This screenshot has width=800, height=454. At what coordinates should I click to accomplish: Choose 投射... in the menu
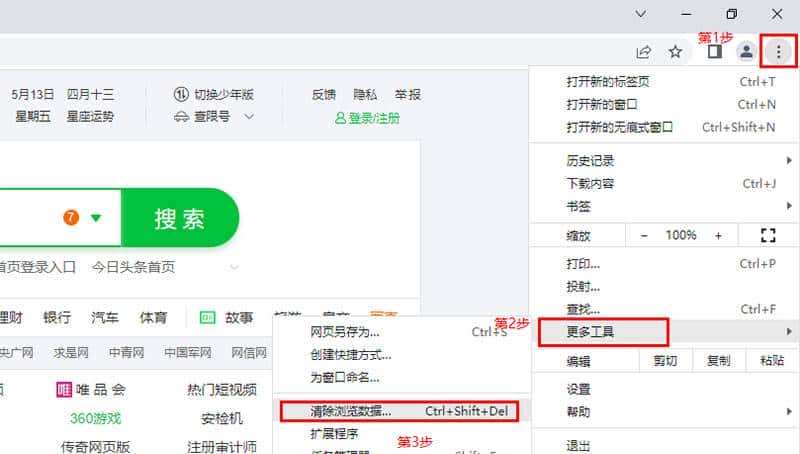(663, 287)
